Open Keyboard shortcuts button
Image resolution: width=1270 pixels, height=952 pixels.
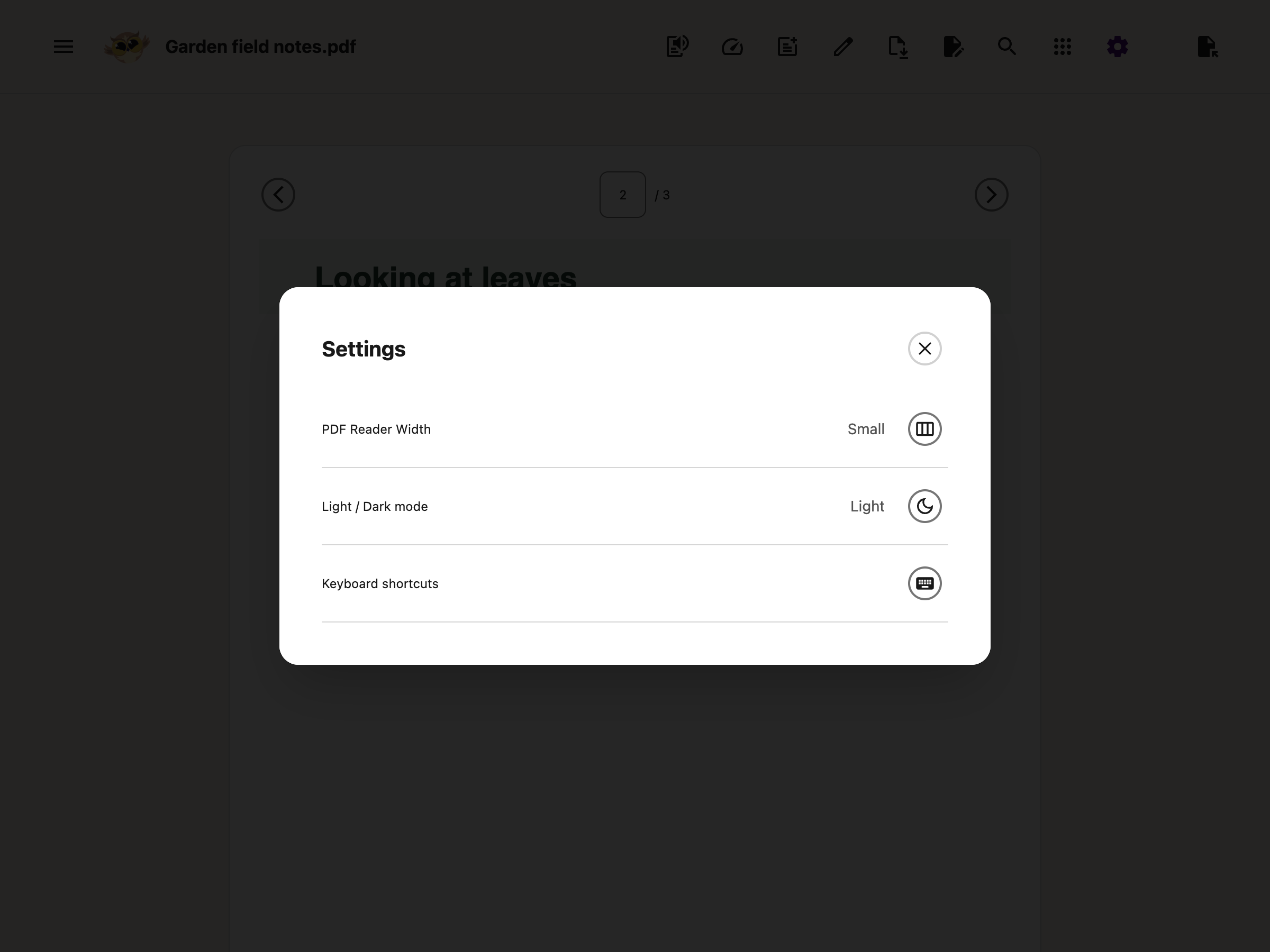924,583
